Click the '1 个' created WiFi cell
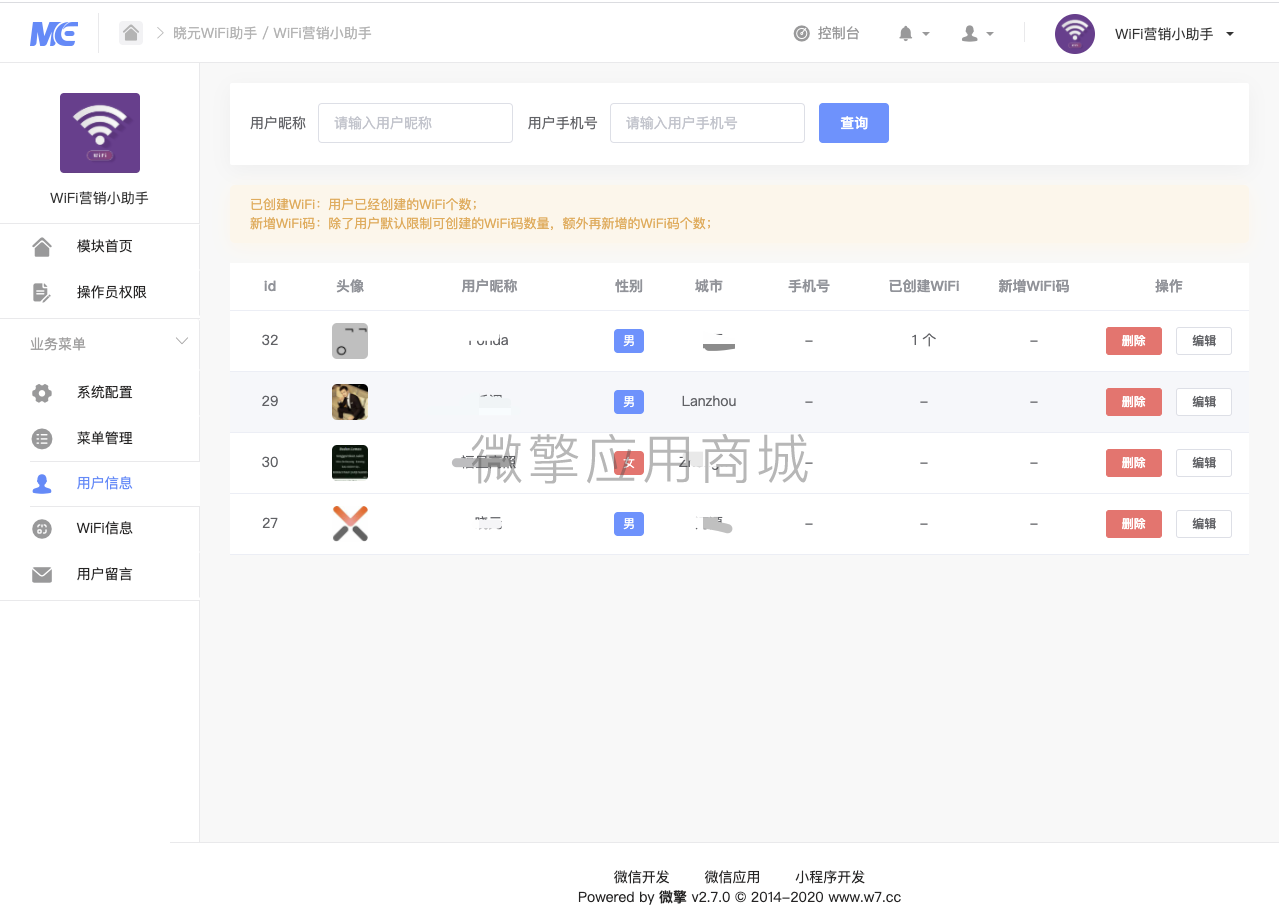The image size is (1279, 919). [x=924, y=340]
